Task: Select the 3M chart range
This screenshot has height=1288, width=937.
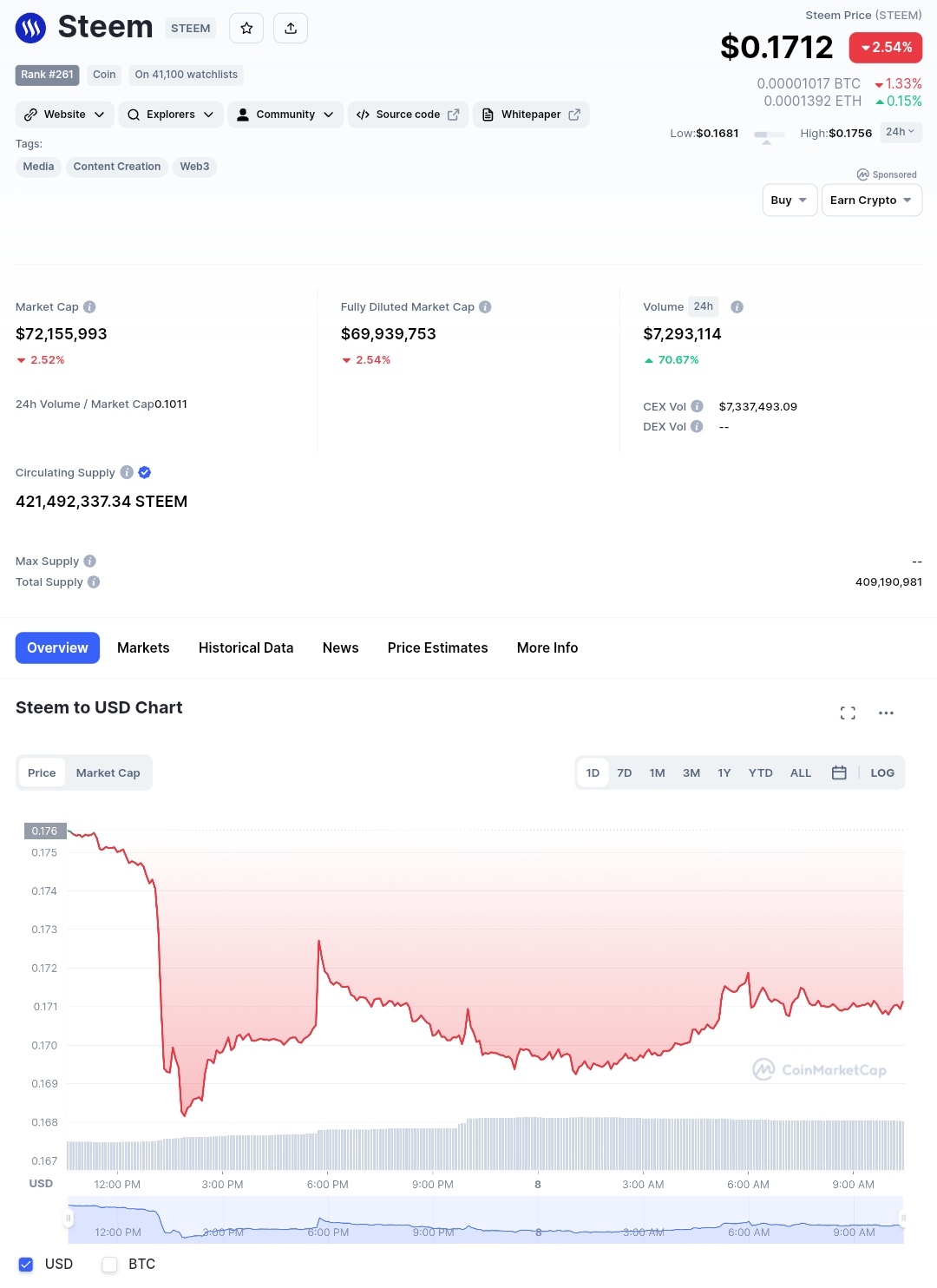Action: [691, 773]
